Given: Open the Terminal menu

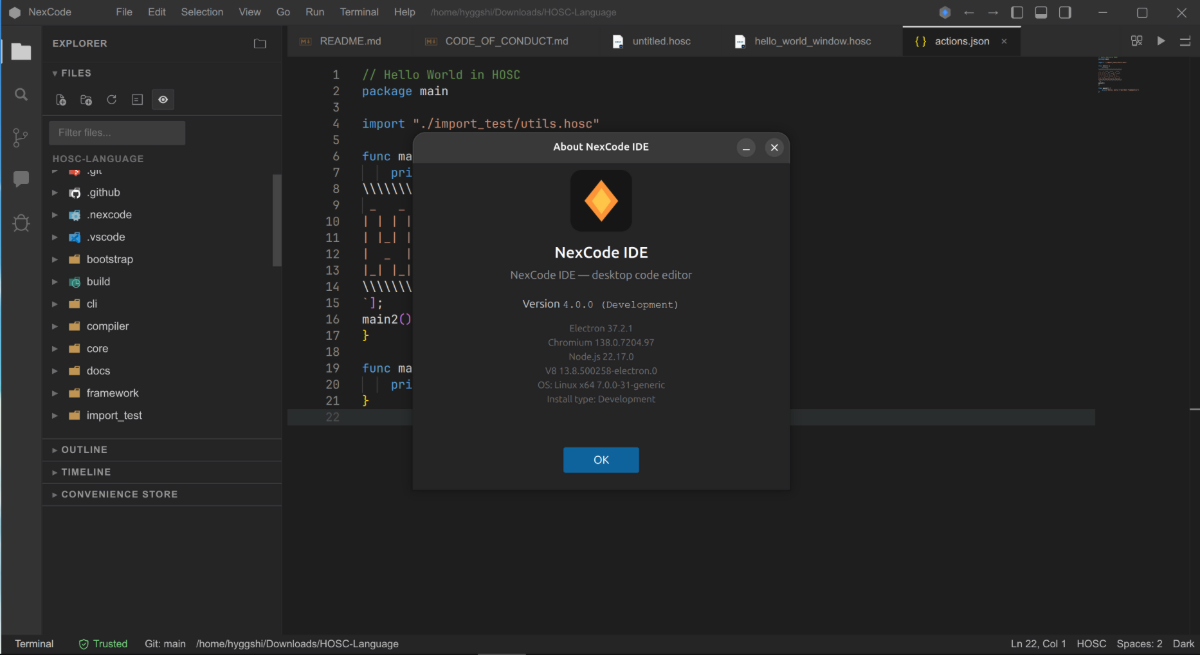Looking at the screenshot, I should 359,13.
